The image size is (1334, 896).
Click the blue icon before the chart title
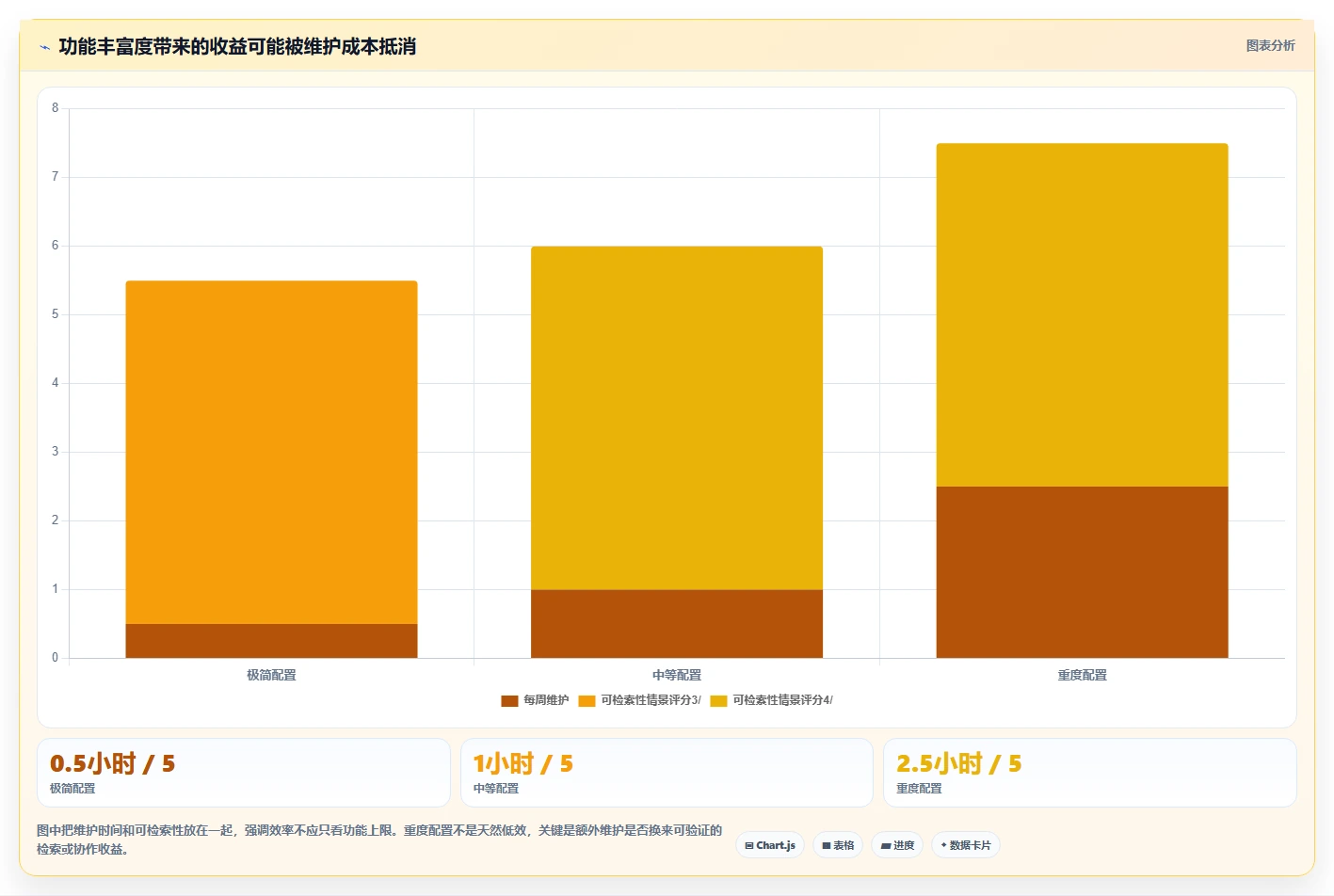coord(44,47)
